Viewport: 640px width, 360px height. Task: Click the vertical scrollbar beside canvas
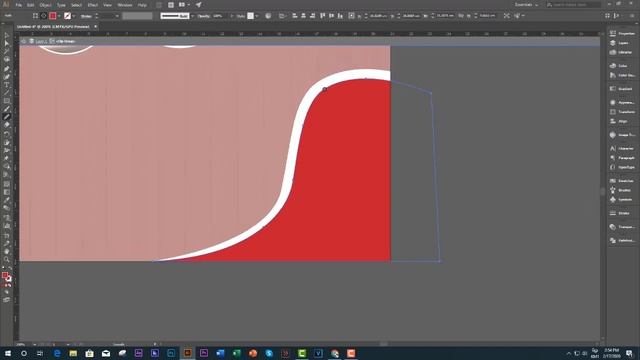coord(602,192)
